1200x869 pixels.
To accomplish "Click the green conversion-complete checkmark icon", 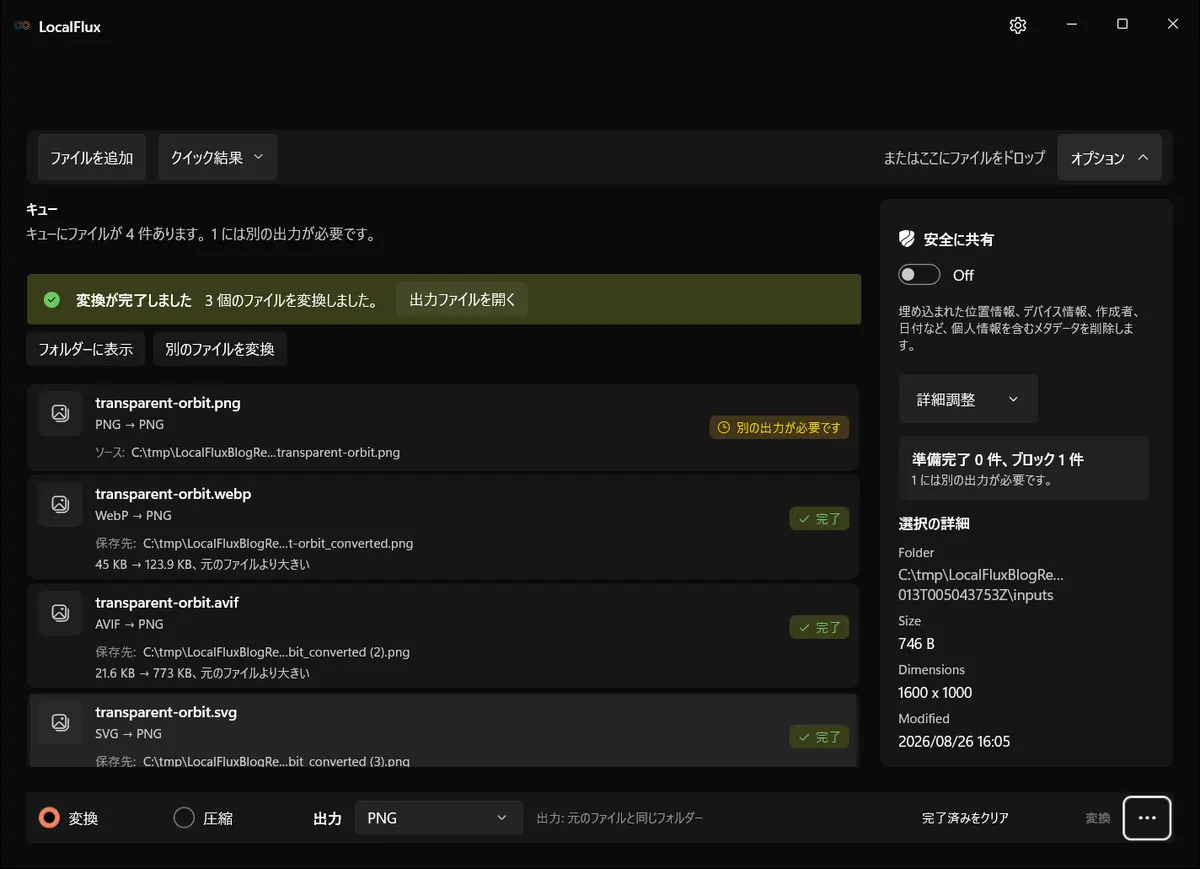I will 52,300.
